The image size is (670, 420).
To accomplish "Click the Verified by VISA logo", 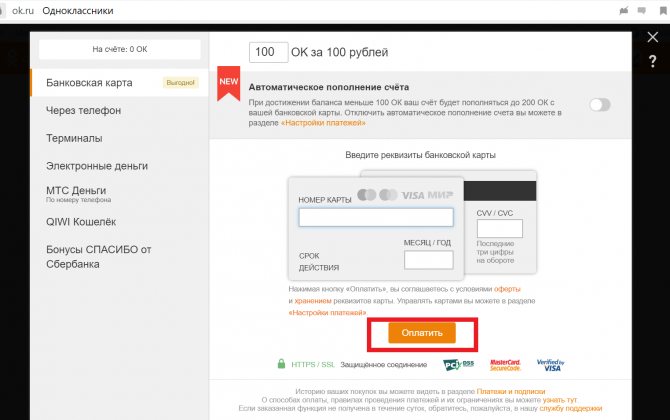I will [550, 365].
